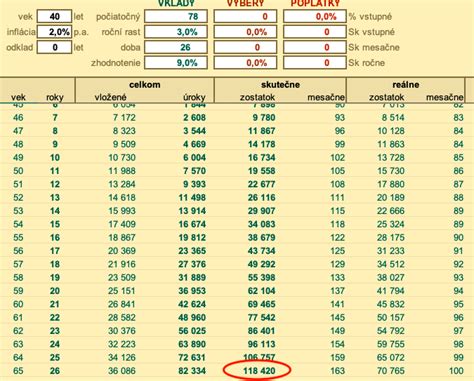The width and height of the screenshot is (474, 381).
Task: Click the Sk mesačne label
Action: click(x=374, y=47)
